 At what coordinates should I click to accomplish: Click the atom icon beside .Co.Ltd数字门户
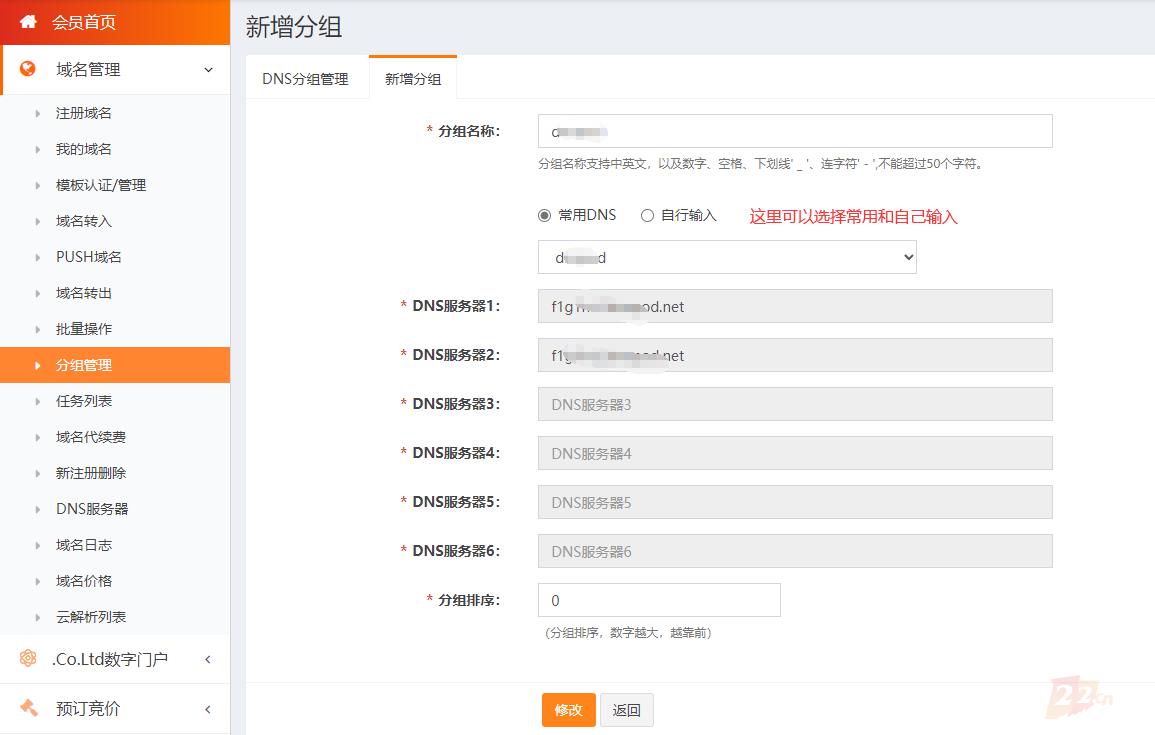pos(28,659)
